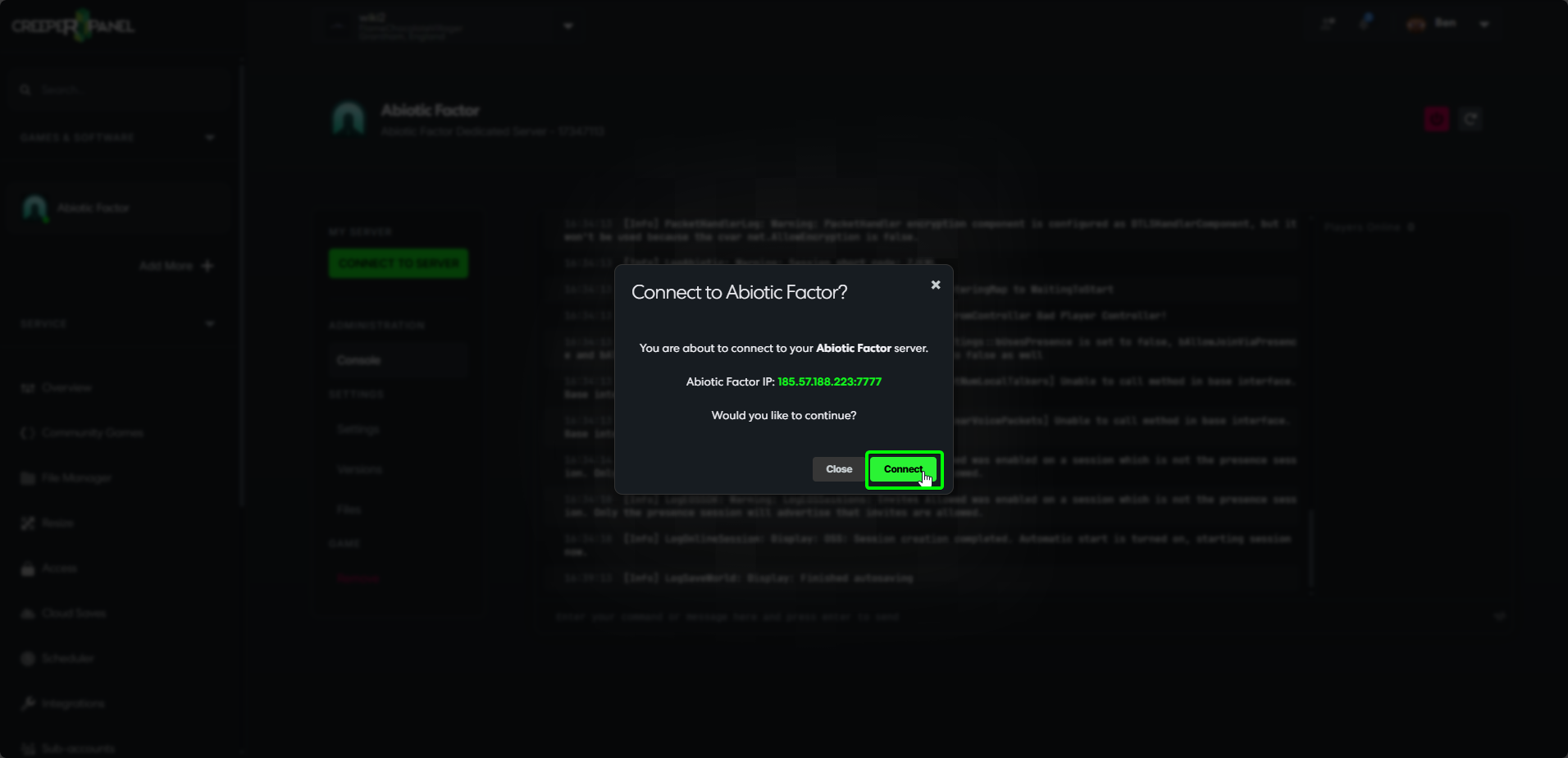Screen dimensions: 1568x758
Task: Select Abiotic Factor in the sidebar
Action: click(119, 208)
